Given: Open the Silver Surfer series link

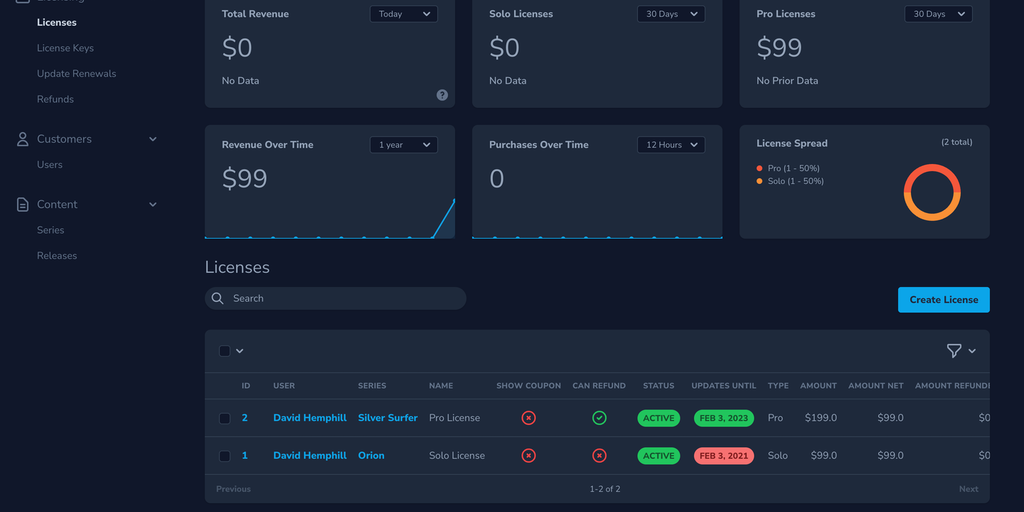Looking at the screenshot, I should (x=387, y=418).
